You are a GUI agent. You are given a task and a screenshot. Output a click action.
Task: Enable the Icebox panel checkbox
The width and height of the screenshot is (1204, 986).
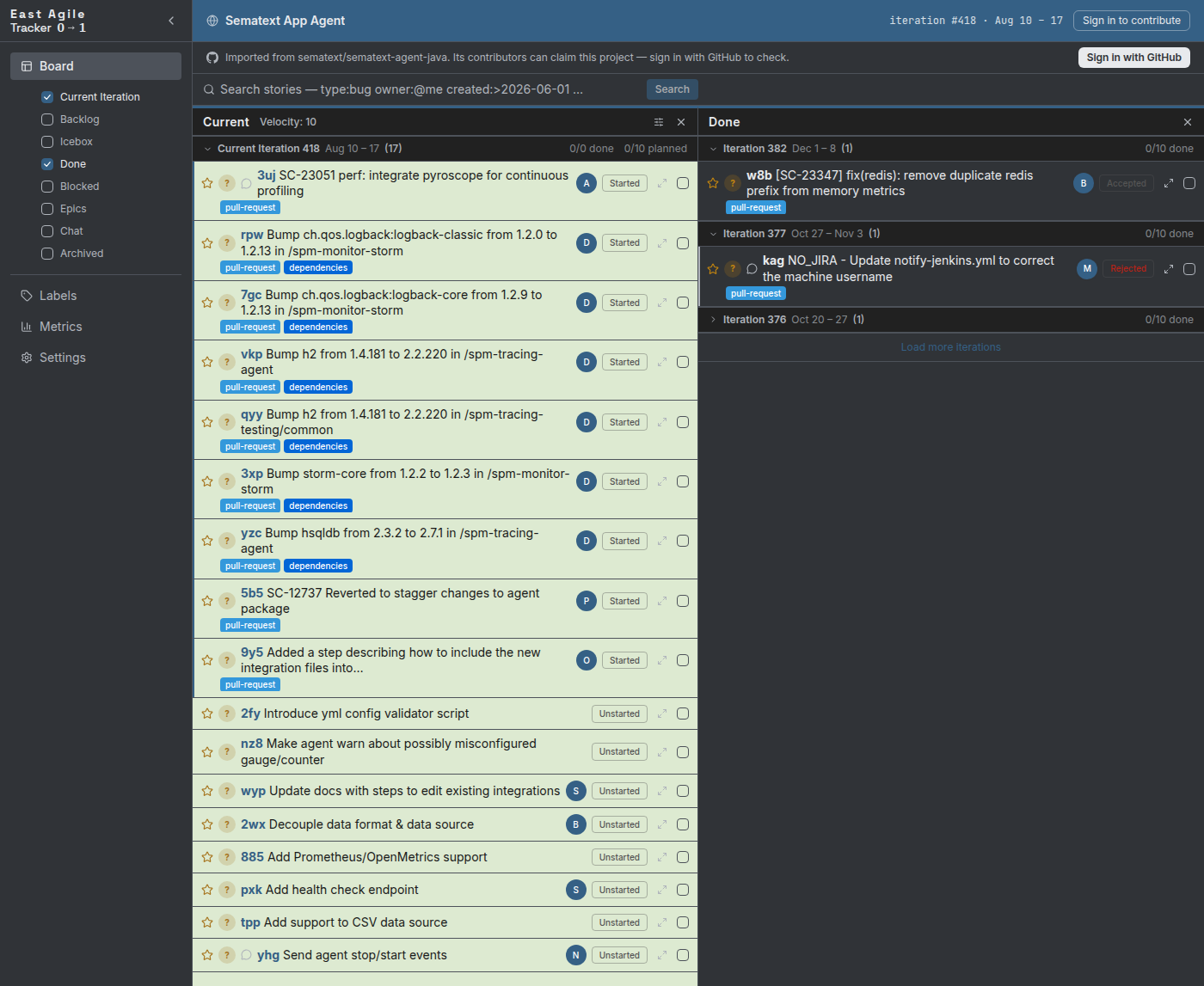(47, 142)
